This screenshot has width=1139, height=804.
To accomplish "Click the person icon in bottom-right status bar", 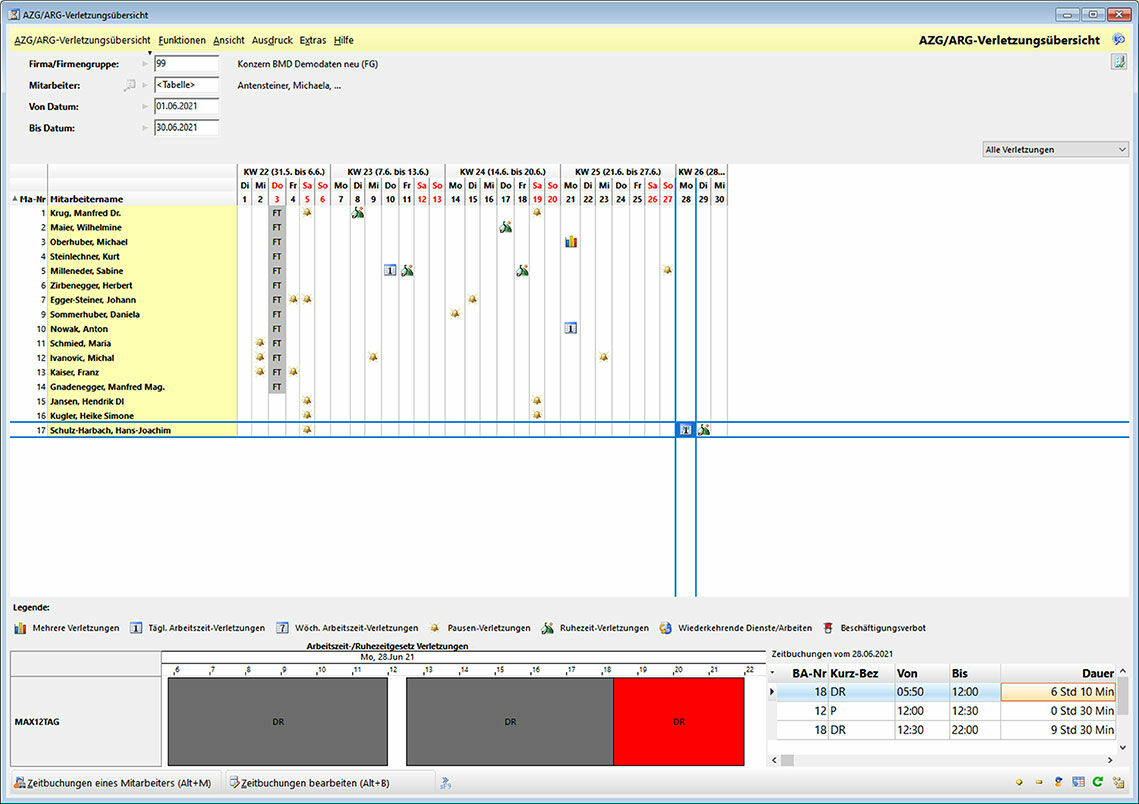I will click(x=1059, y=782).
